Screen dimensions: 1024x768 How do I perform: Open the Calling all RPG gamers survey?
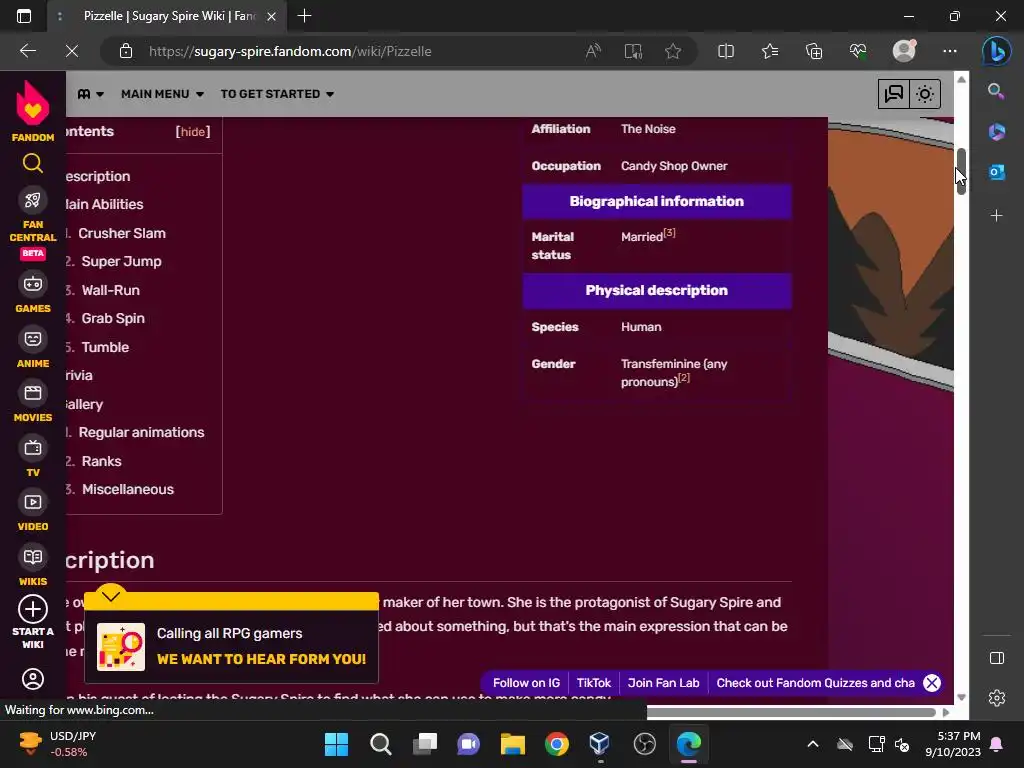coord(232,647)
